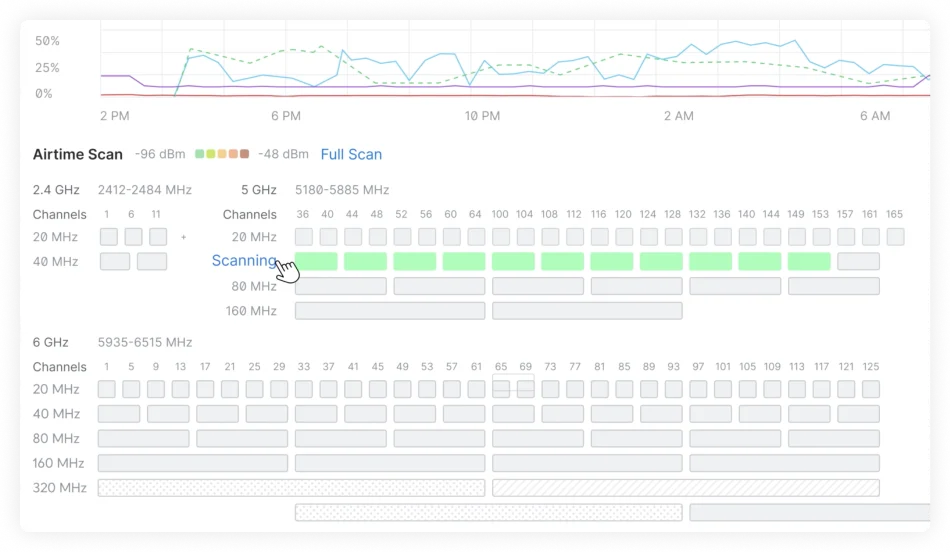Viewport: 950px width, 552px height.
Task: Click the brown signal legend swatch
Action: coord(245,154)
